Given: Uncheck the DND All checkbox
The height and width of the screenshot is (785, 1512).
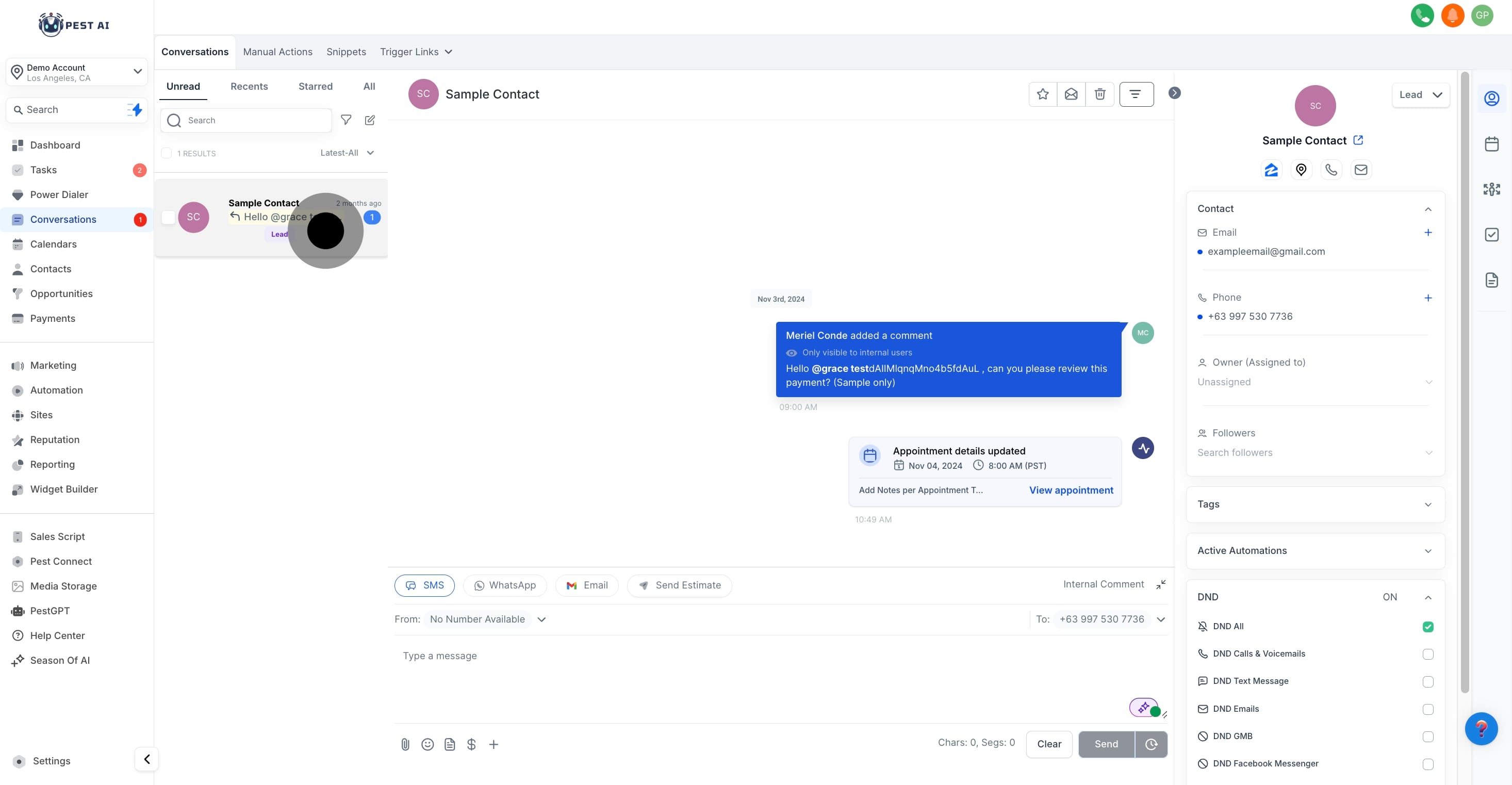Looking at the screenshot, I should (x=1427, y=627).
